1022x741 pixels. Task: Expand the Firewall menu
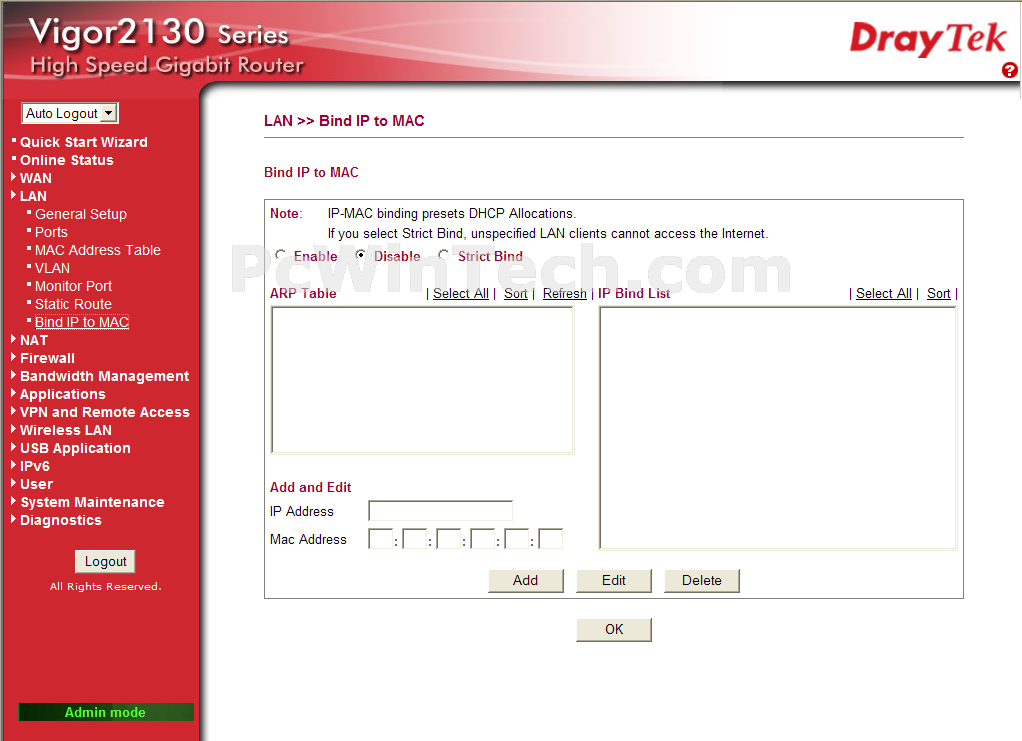pyautogui.click(x=47, y=358)
